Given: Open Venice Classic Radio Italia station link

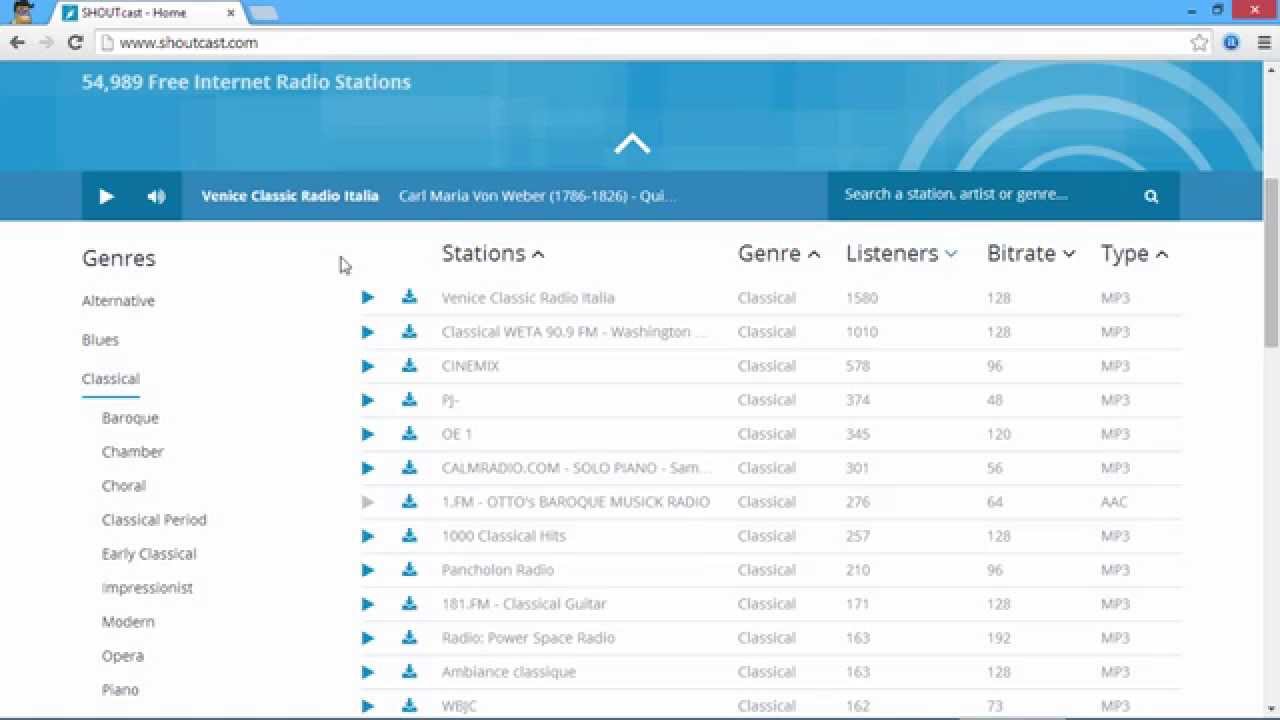Looking at the screenshot, I should click(x=528, y=298).
